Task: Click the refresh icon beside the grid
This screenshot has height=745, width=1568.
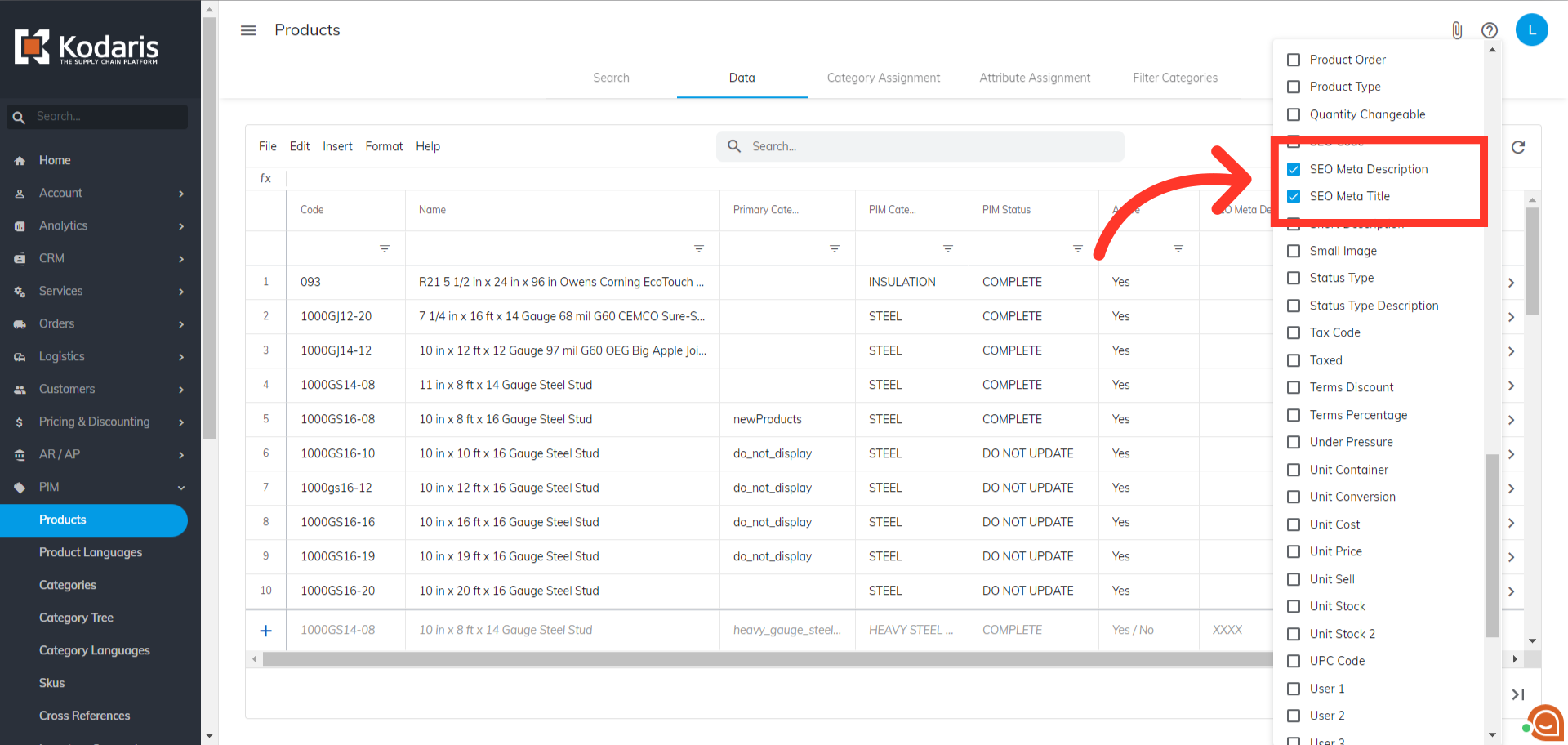Action: [x=1518, y=147]
